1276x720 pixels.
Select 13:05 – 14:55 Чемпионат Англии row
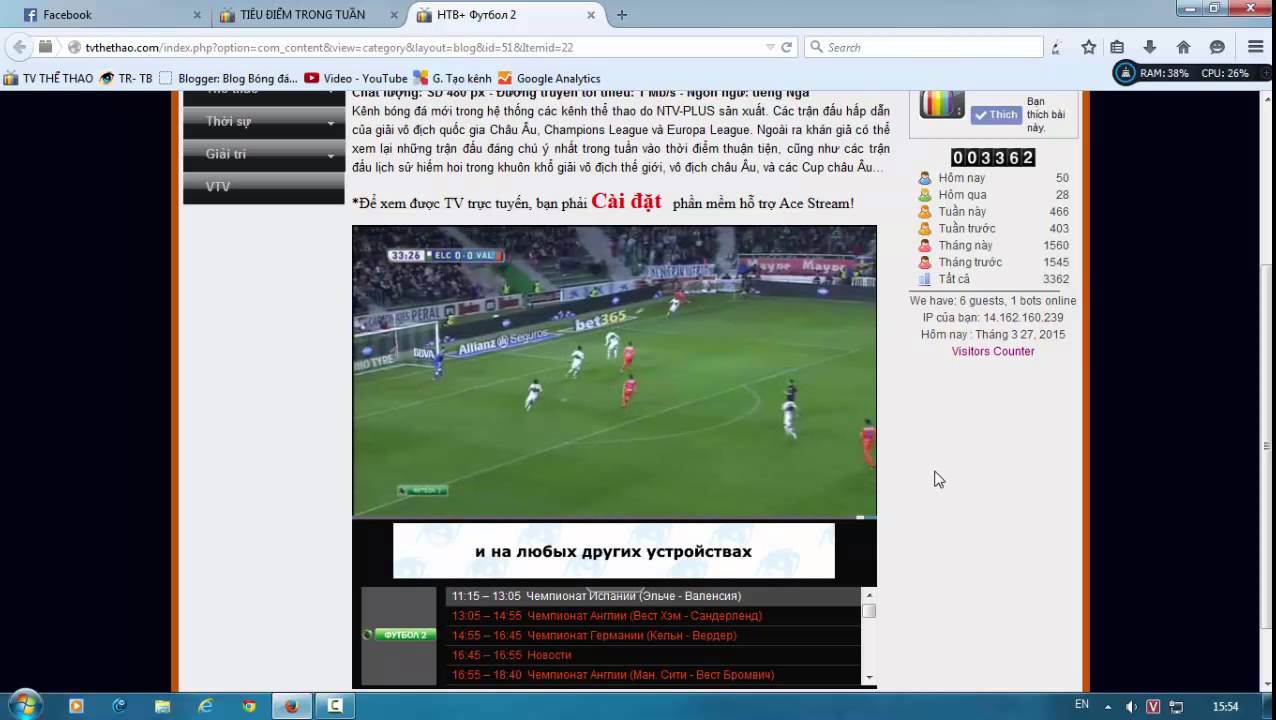click(x=653, y=616)
